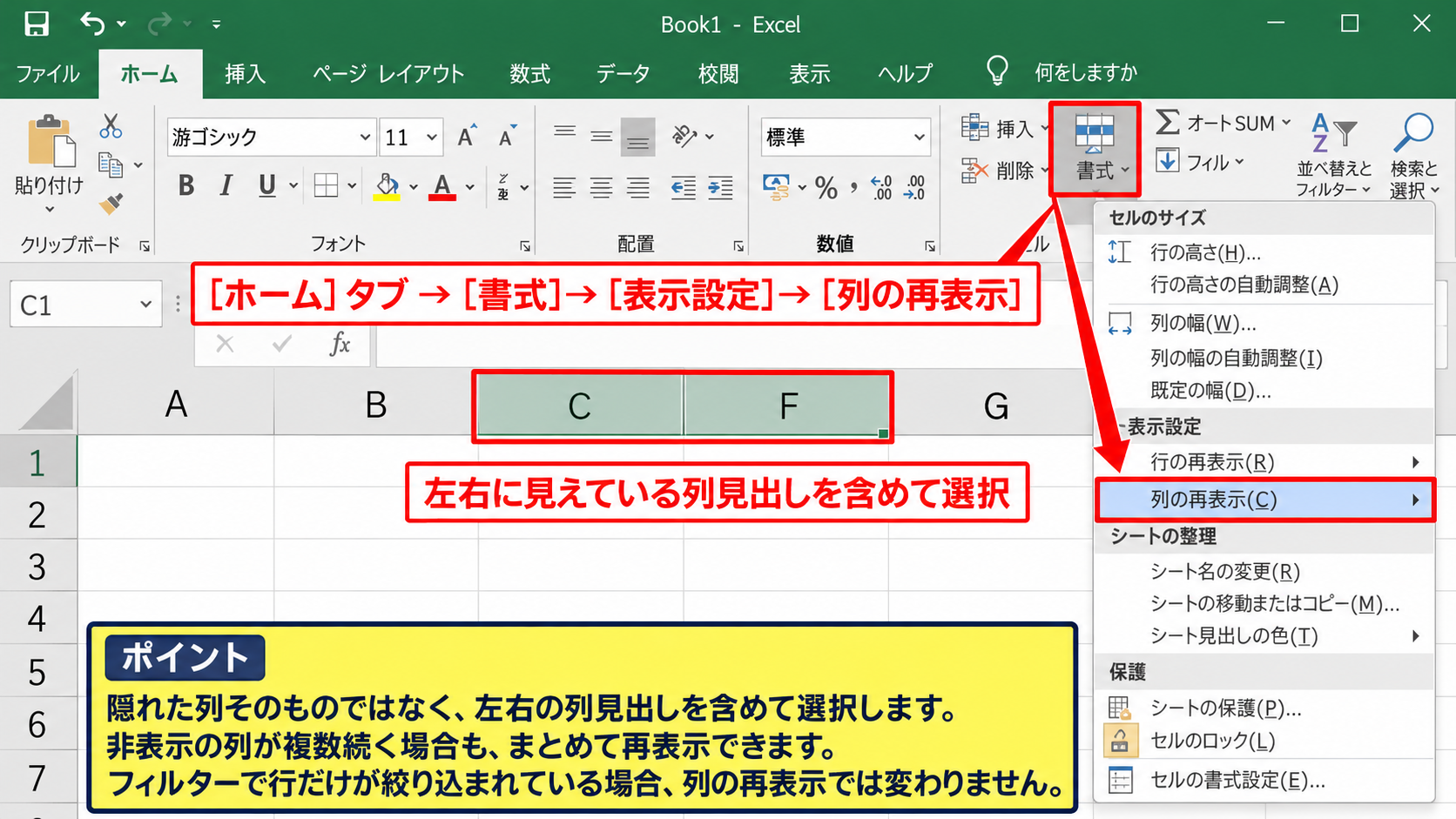This screenshot has width=1456, height=819.
Task: Open Sort and Filter (並べ替えとフィルター)
Action: coord(1333,156)
